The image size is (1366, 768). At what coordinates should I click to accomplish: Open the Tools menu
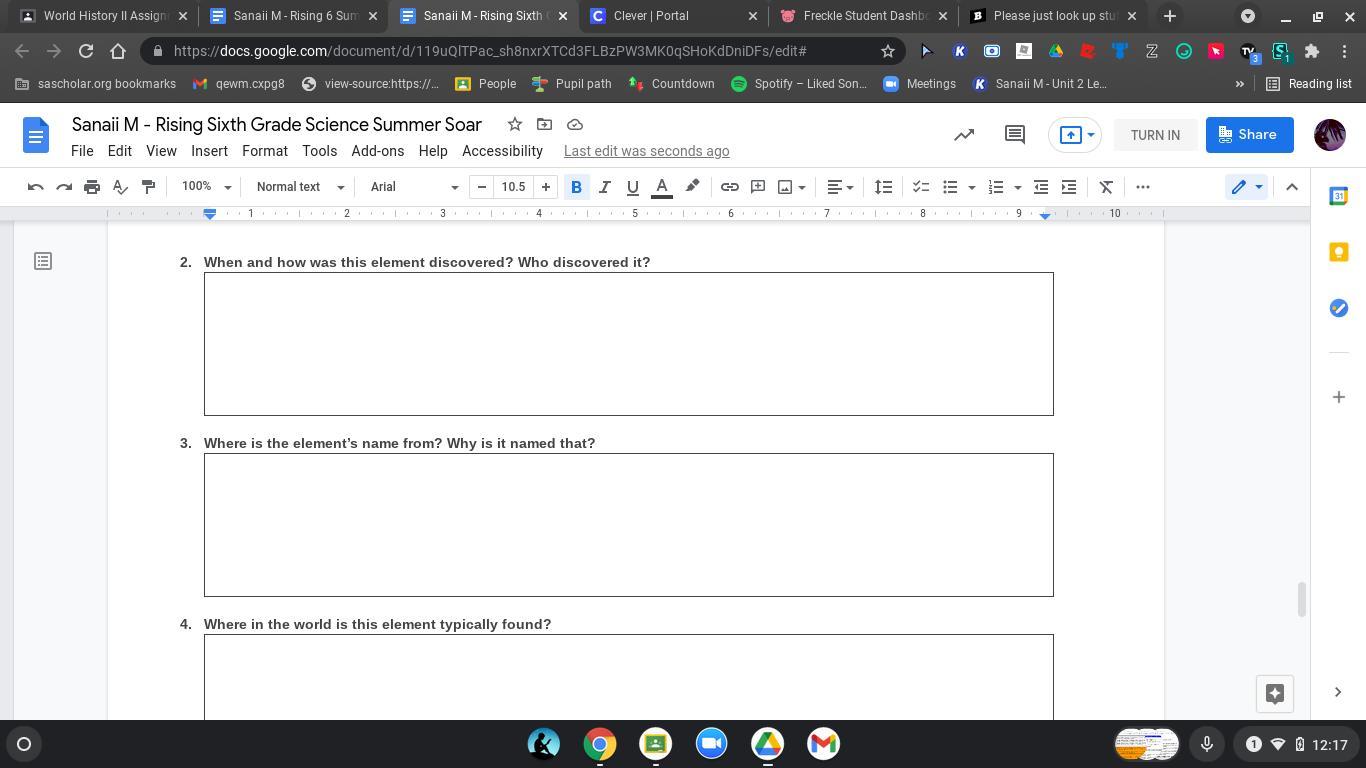(320, 151)
